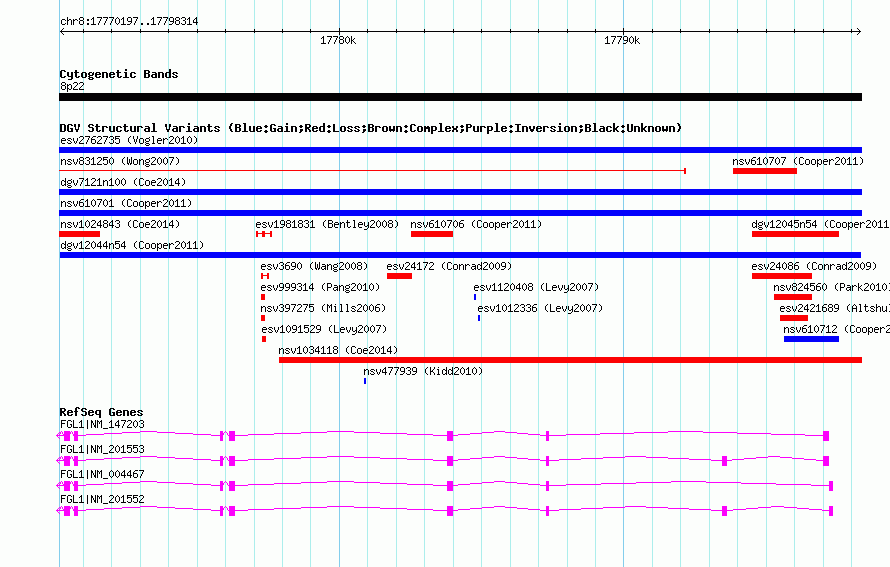Screen dimensions: 890x567
Task: Select the red esv2421689 loss bar
Action: [794, 318]
